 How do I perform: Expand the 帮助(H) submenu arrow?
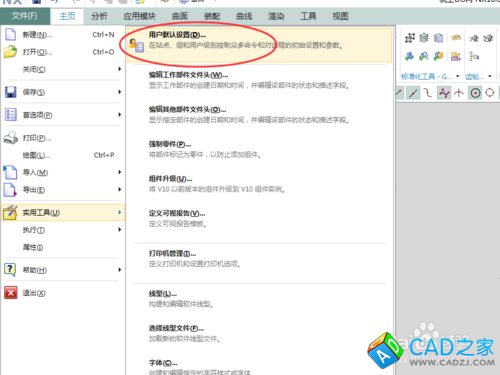coord(120,270)
